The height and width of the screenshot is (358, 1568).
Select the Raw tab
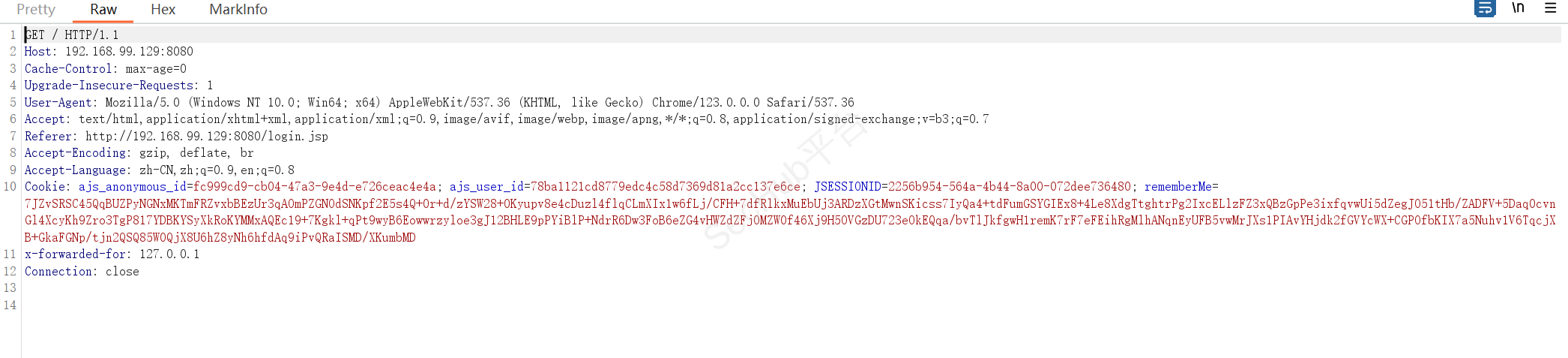click(103, 10)
